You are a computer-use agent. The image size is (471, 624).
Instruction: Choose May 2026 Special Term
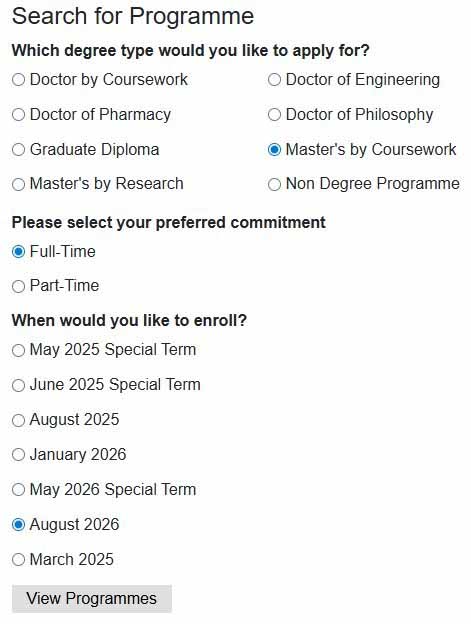[18, 490]
